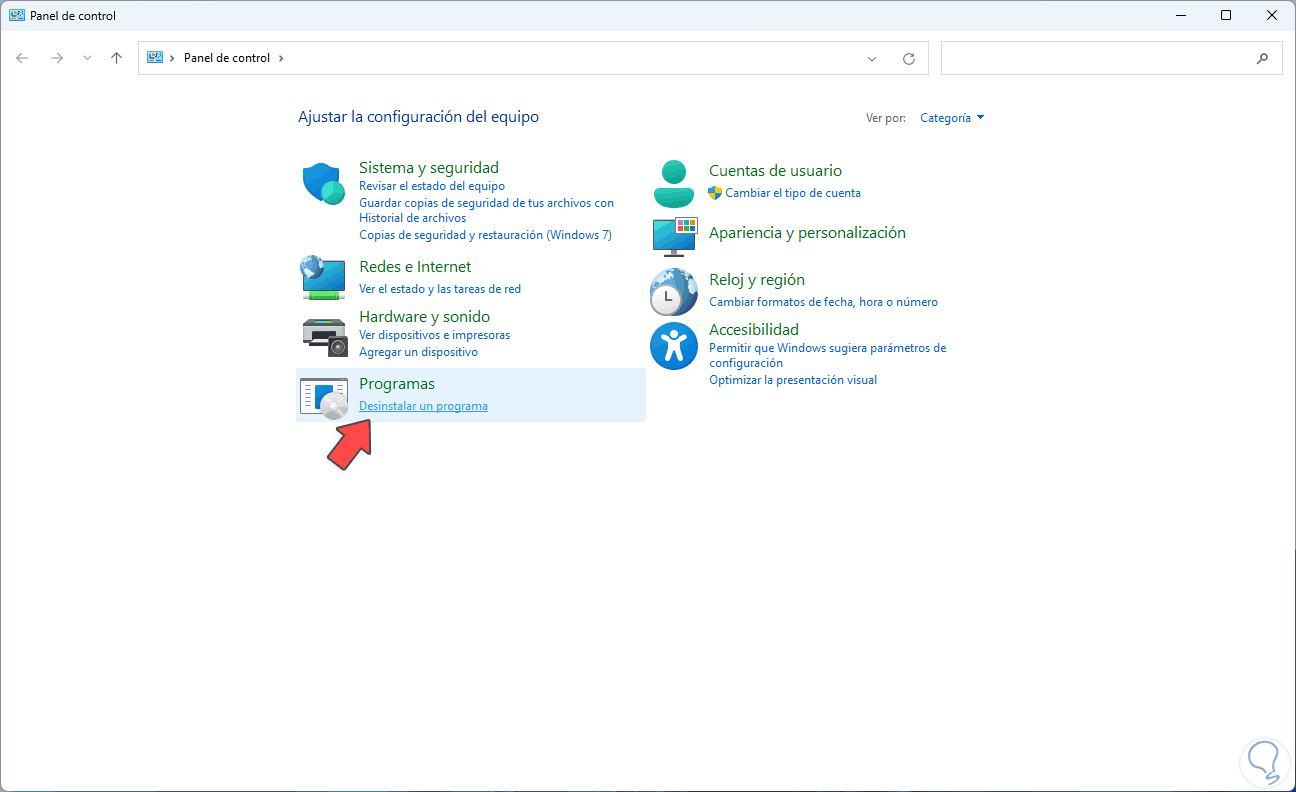Maximize the Panel de control window

(1226, 15)
